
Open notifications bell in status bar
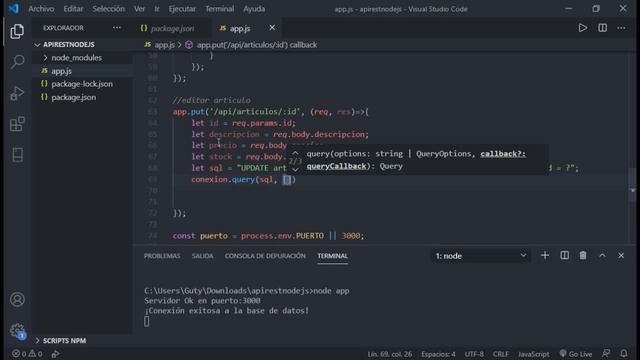coord(624,353)
